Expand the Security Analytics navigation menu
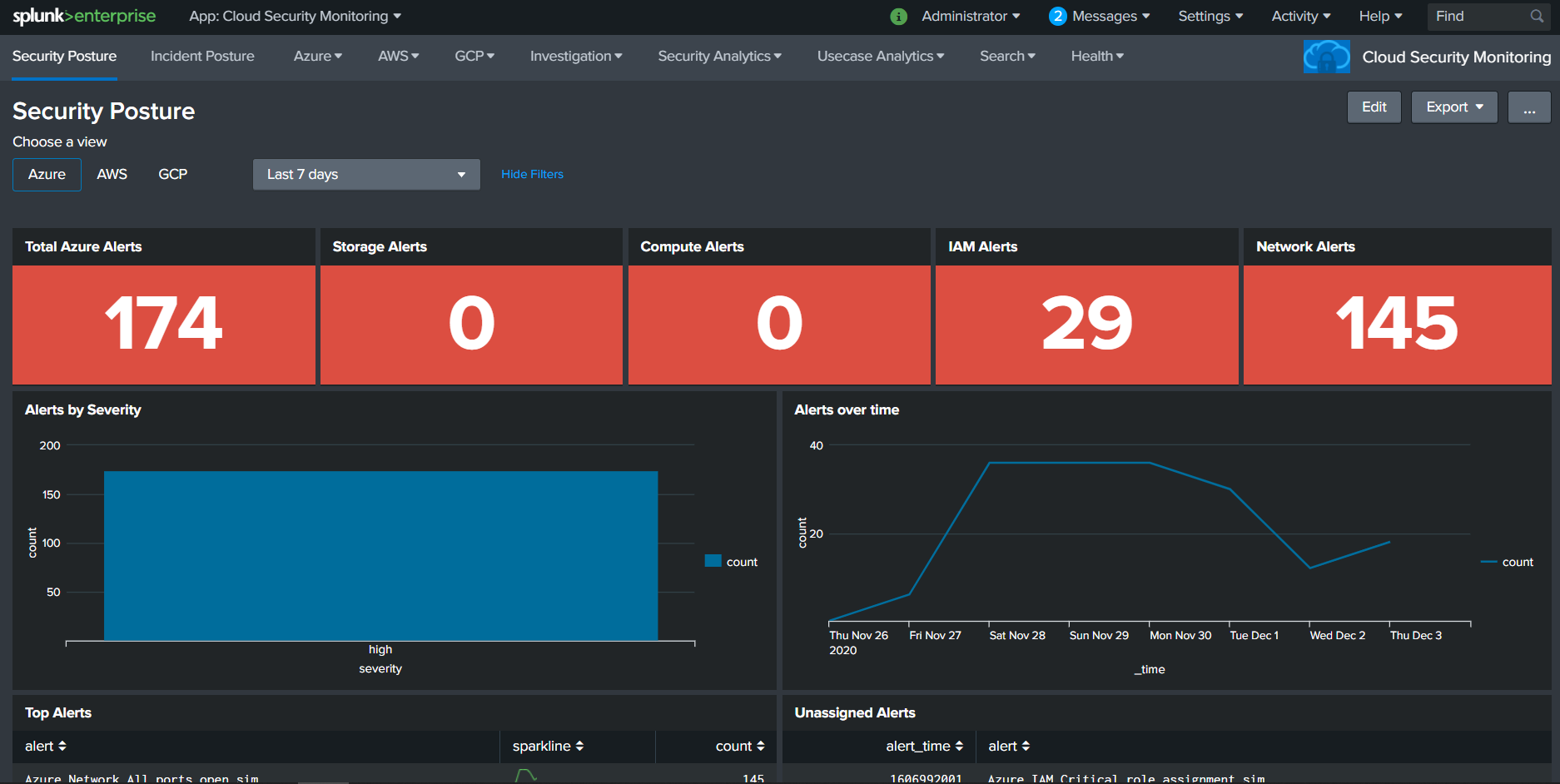This screenshot has height=784, width=1560. point(719,56)
